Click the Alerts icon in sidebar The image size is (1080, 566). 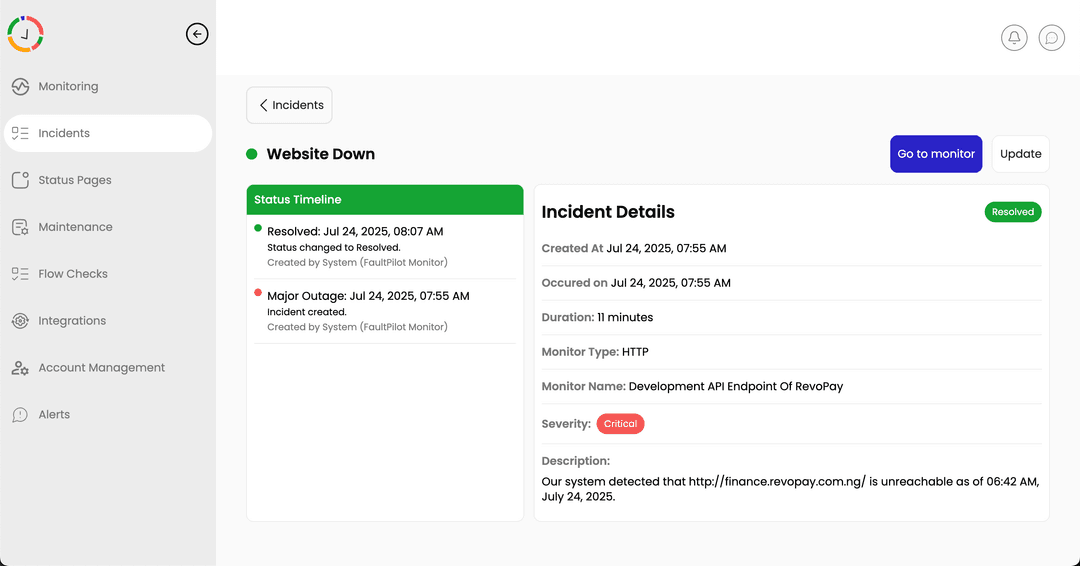(x=21, y=414)
